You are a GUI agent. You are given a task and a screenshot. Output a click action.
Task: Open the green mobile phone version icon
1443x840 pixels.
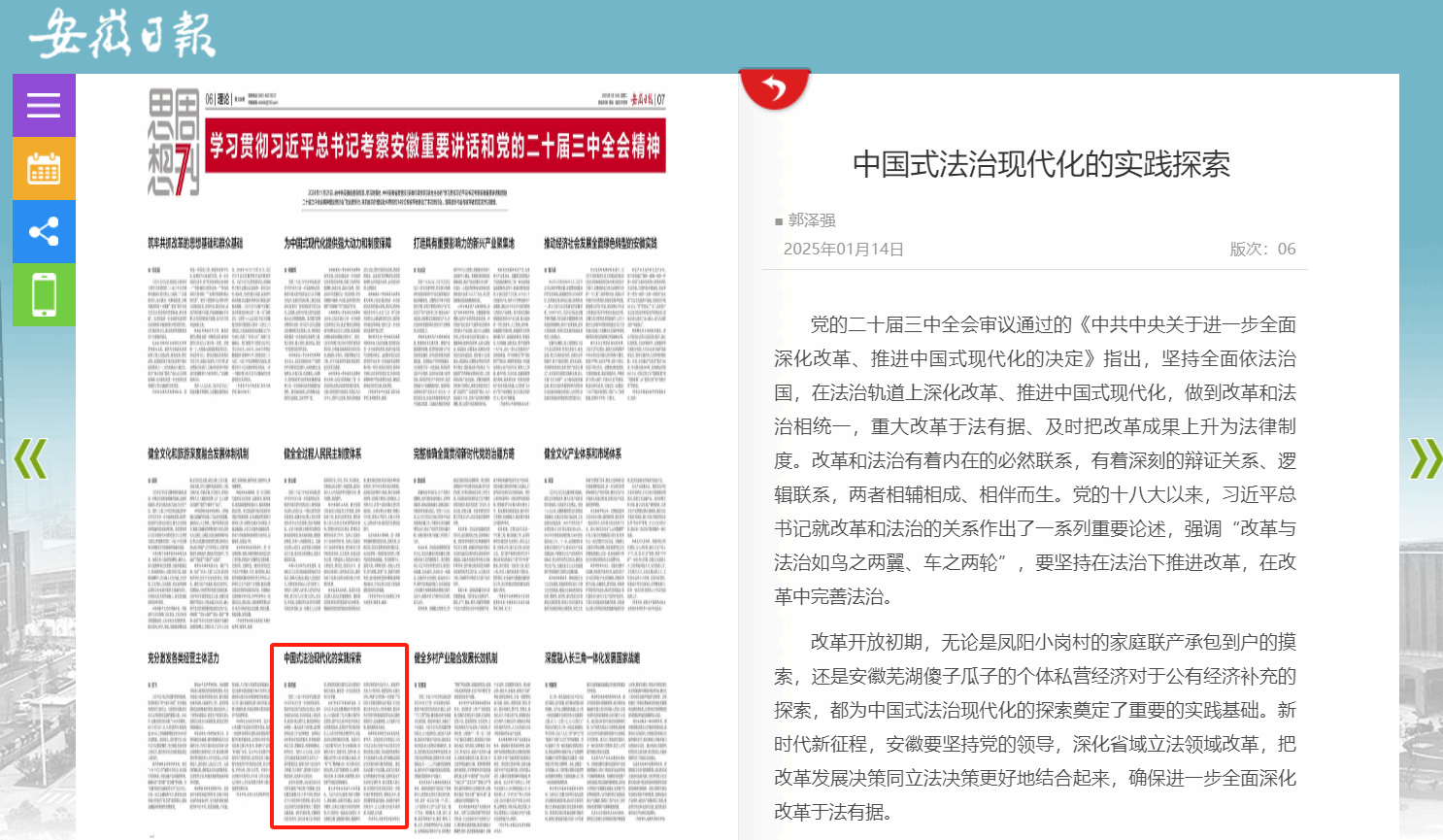click(44, 294)
